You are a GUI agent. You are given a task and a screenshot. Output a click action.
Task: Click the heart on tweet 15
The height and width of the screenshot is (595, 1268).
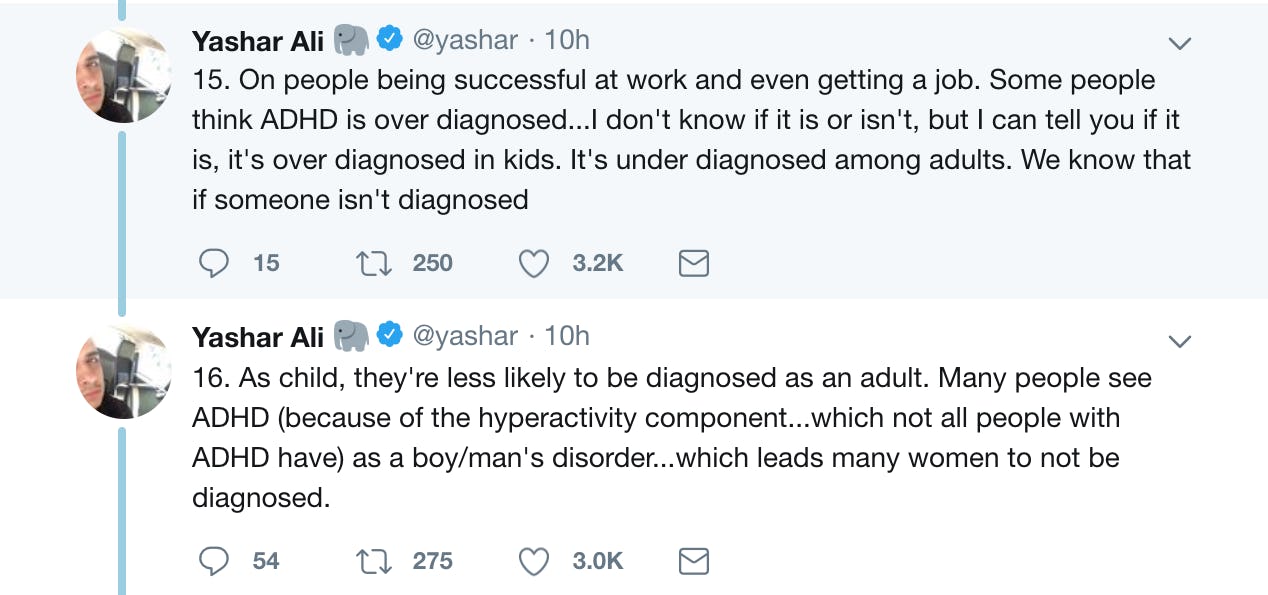534,263
